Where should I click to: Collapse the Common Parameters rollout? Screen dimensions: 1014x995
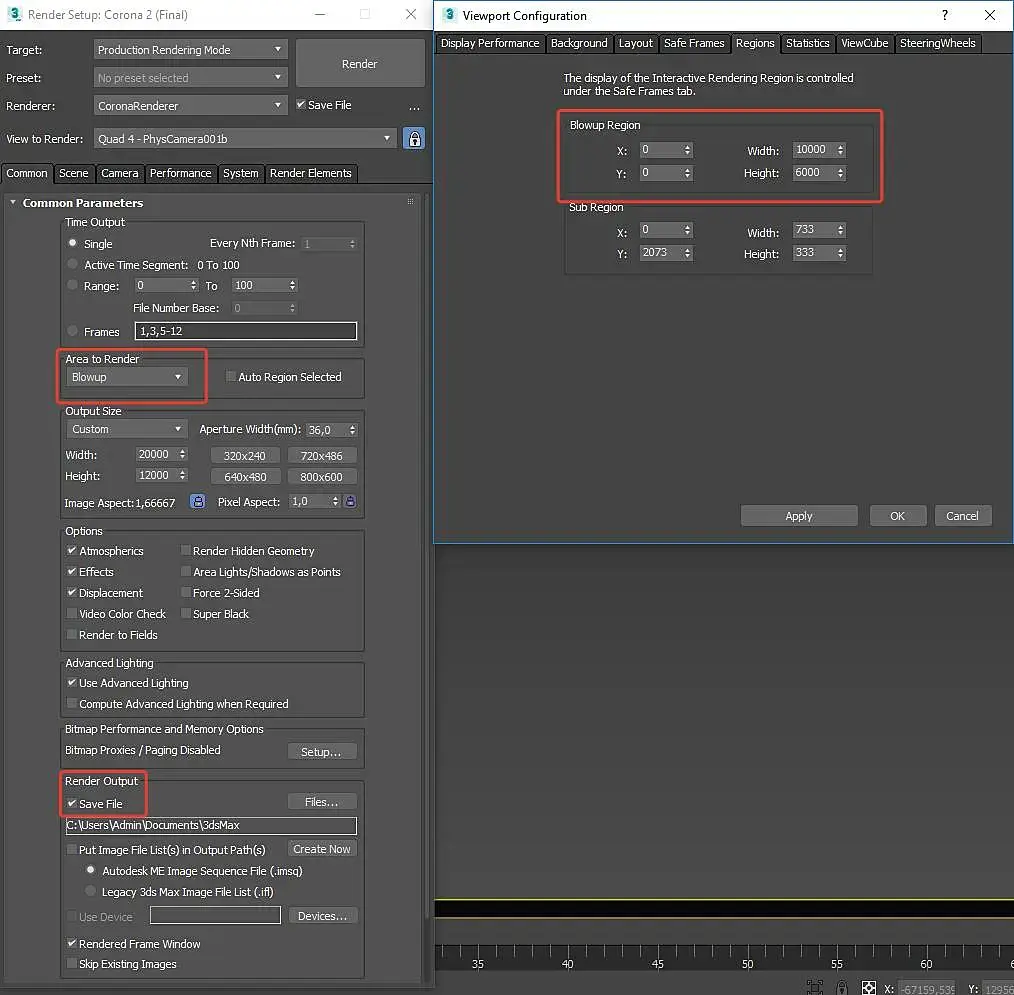[x=13, y=202]
